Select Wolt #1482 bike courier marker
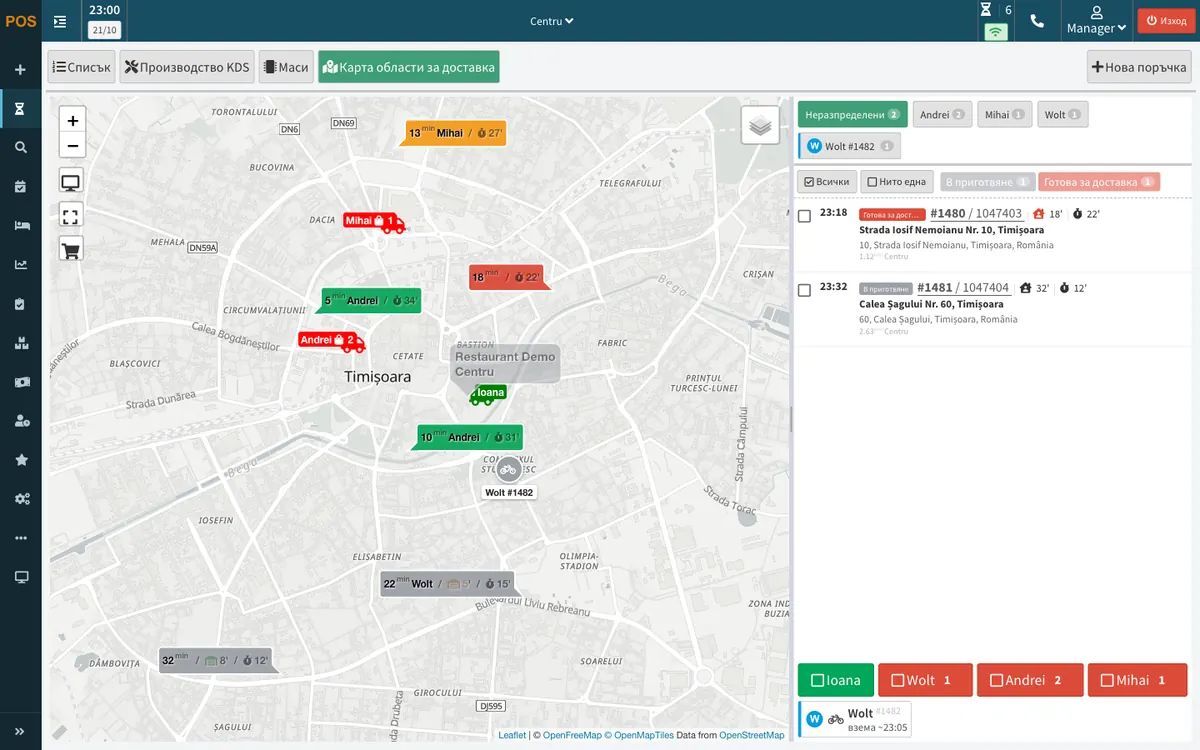 coord(509,470)
